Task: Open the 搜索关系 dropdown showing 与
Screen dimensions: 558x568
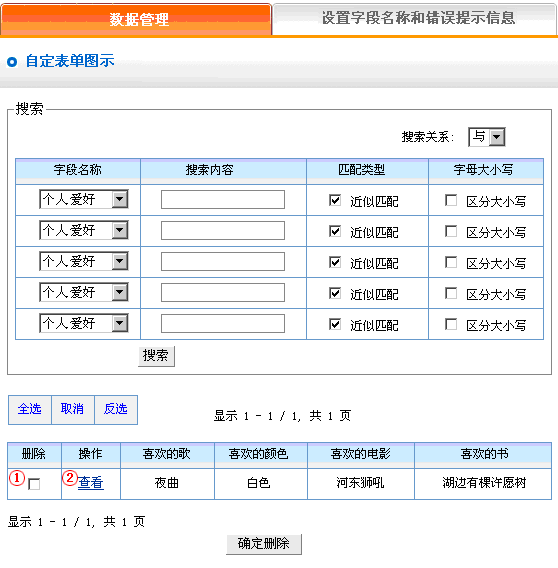Action: pyautogui.click(x=487, y=137)
